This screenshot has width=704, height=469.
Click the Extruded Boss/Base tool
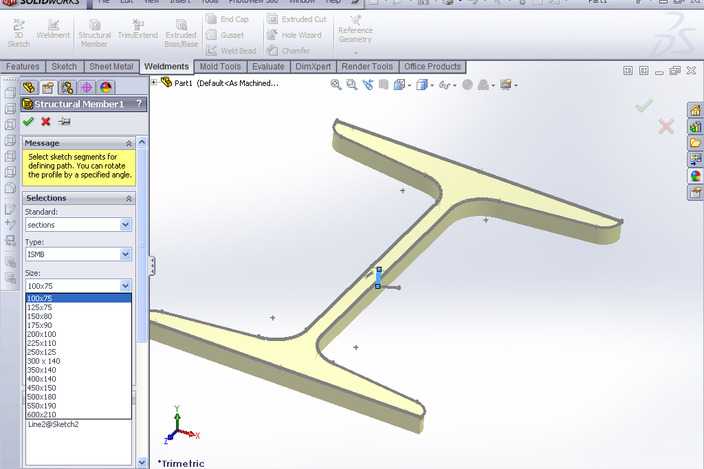click(181, 33)
